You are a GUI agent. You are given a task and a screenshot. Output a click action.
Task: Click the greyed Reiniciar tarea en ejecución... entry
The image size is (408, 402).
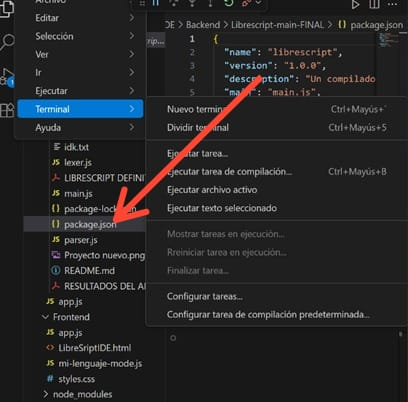277,252
